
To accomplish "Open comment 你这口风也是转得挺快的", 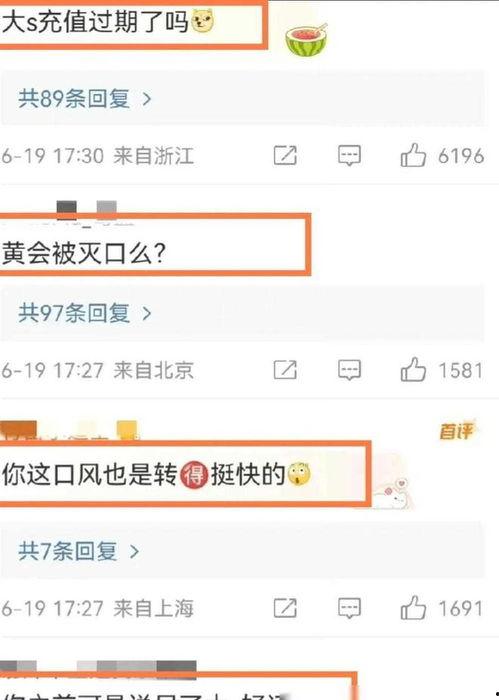I will pyautogui.click(x=156, y=474).
